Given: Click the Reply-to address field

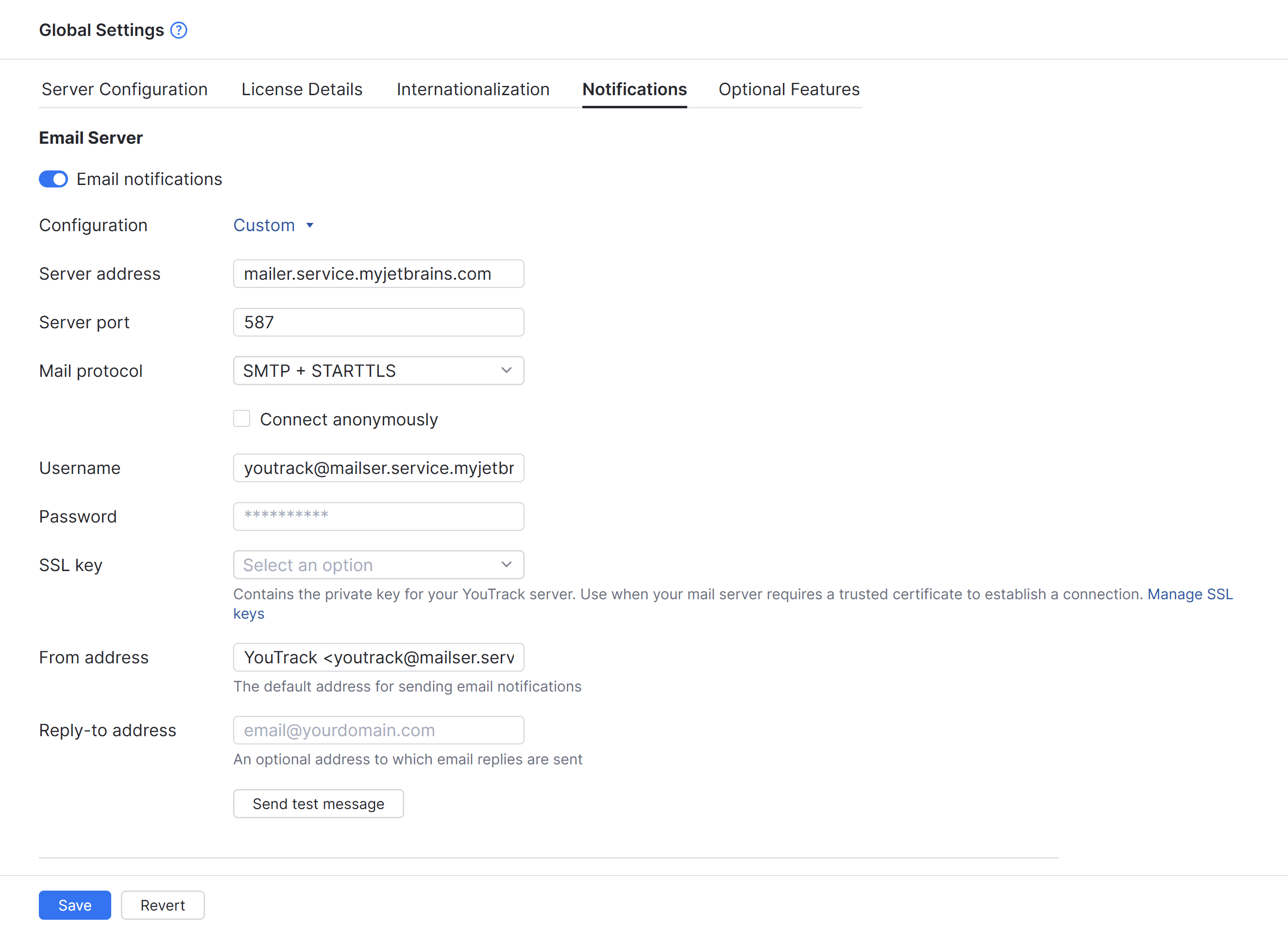Looking at the screenshot, I should 378,730.
